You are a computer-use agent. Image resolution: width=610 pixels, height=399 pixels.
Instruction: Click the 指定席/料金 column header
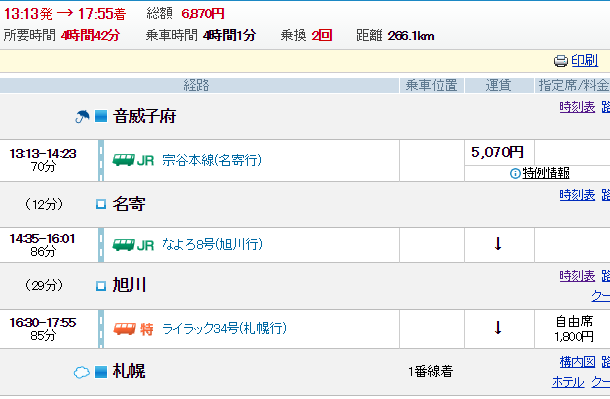(574, 86)
